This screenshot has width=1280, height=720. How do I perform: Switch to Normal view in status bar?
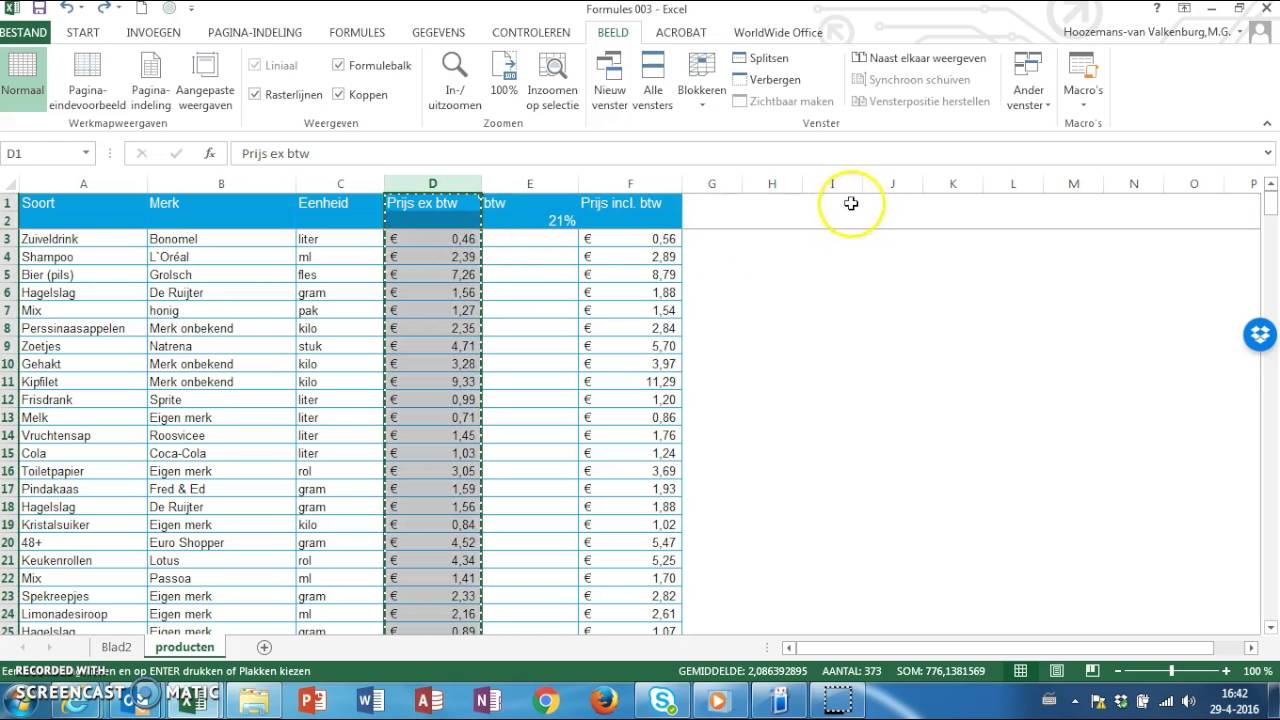coord(1020,671)
